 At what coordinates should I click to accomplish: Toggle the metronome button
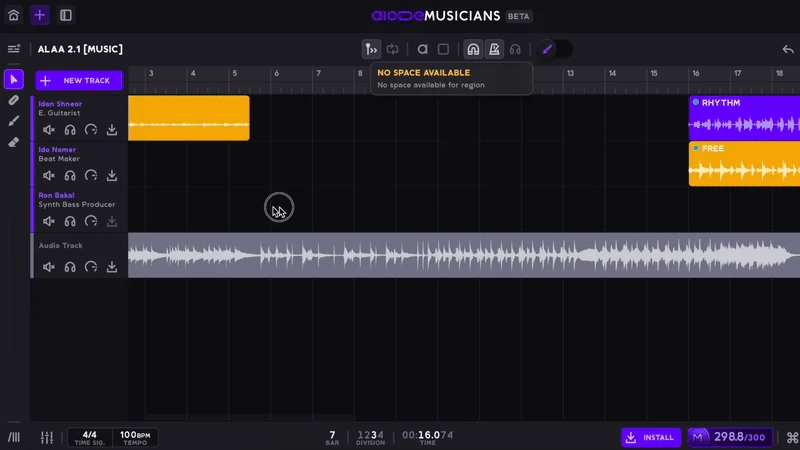pos(494,49)
